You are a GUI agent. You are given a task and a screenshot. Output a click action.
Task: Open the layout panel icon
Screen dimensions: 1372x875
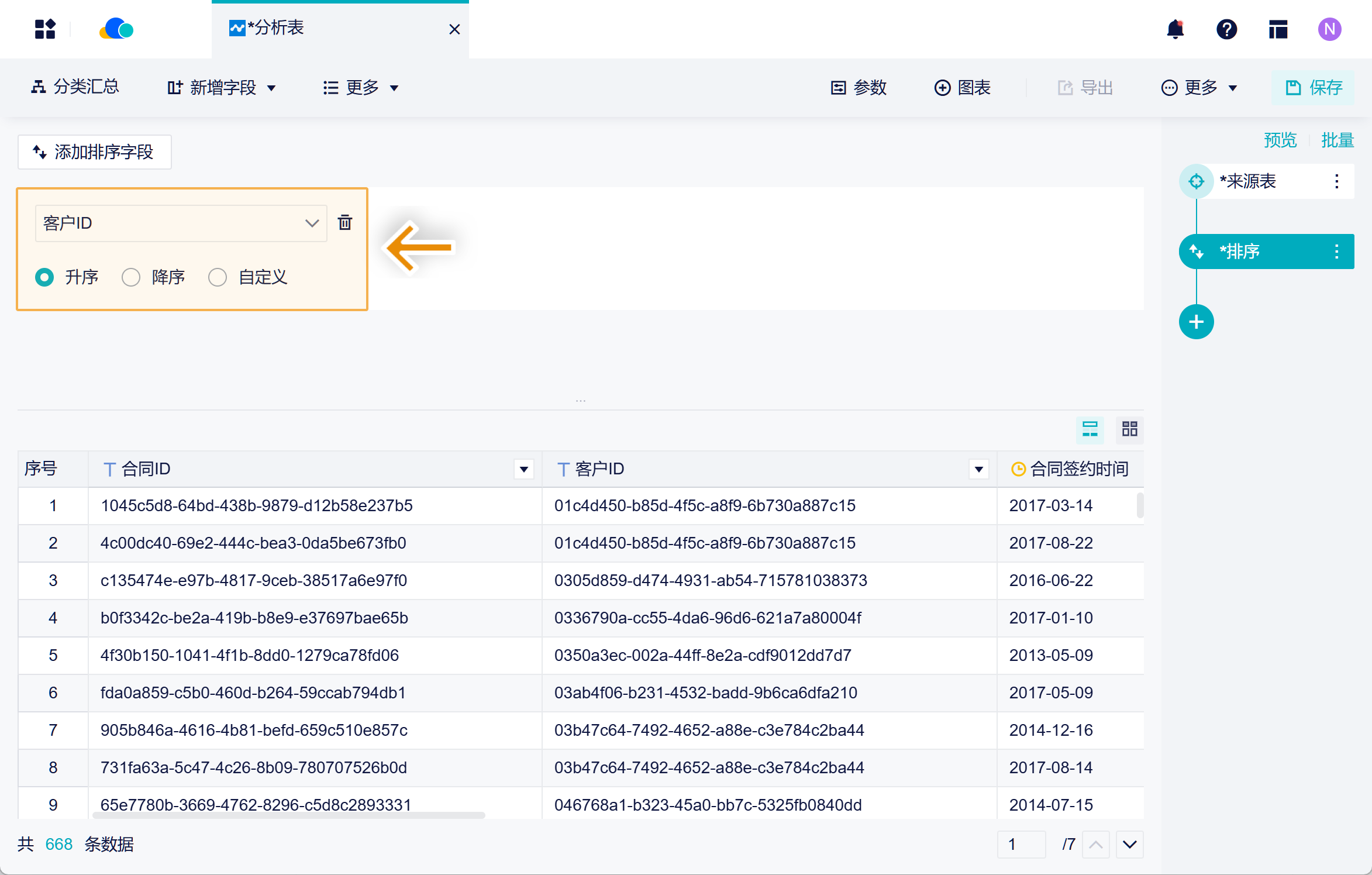click(1278, 29)
